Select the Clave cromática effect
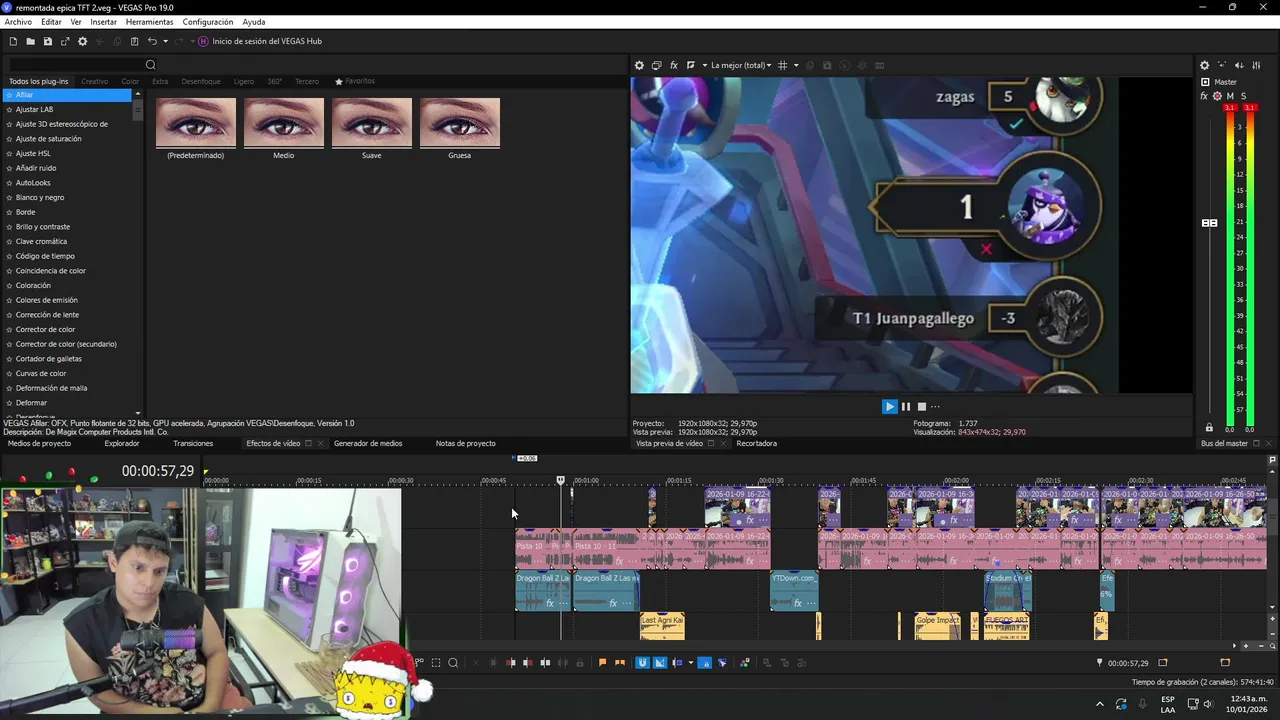The image size is (1280, 720). [41, 241]
